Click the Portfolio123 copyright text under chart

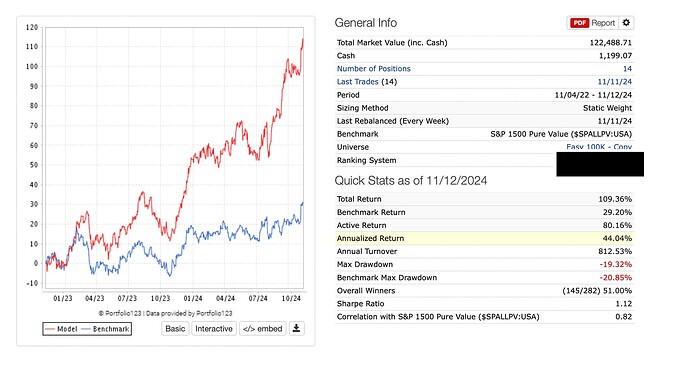165,314
